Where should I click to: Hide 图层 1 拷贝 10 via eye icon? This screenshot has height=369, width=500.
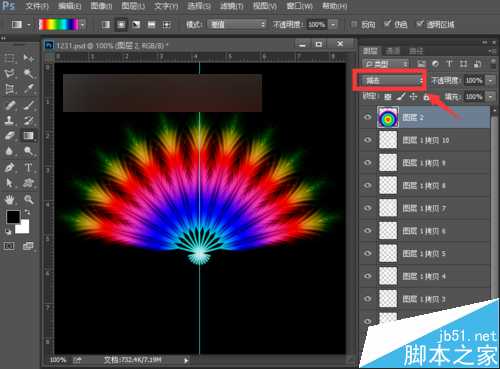(368, 140)
